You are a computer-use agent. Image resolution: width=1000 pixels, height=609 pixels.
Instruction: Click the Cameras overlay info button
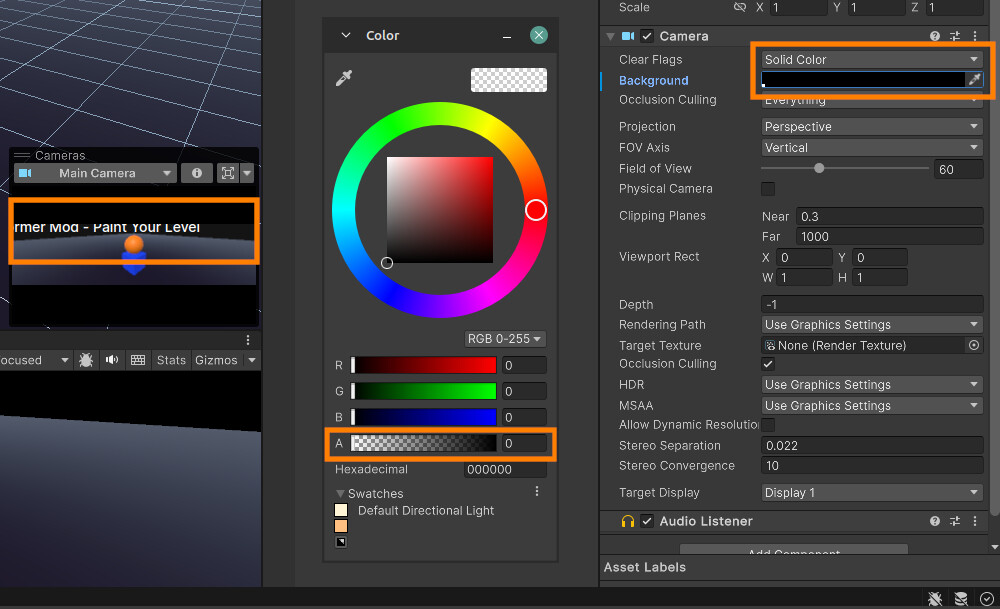click(196, 173)
